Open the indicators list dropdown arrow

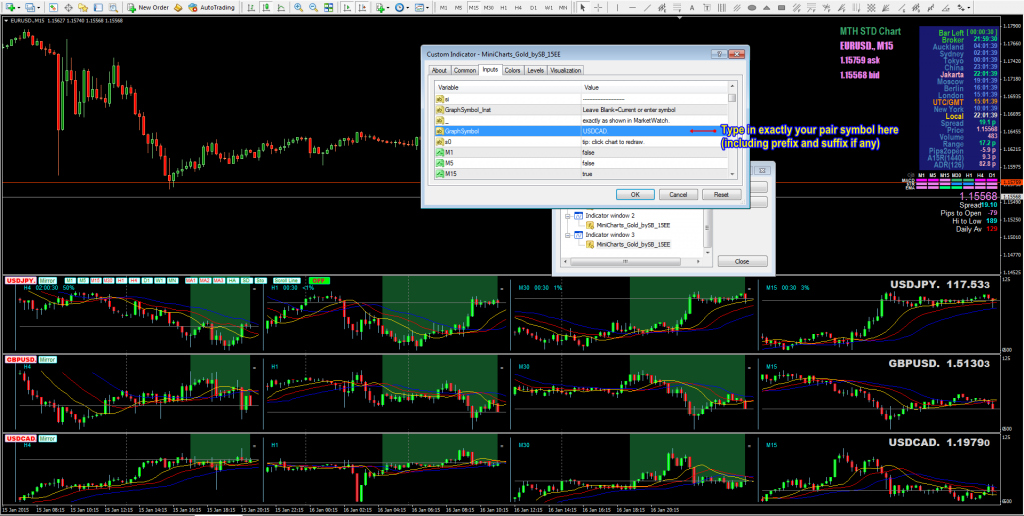[x=388, y=8]
